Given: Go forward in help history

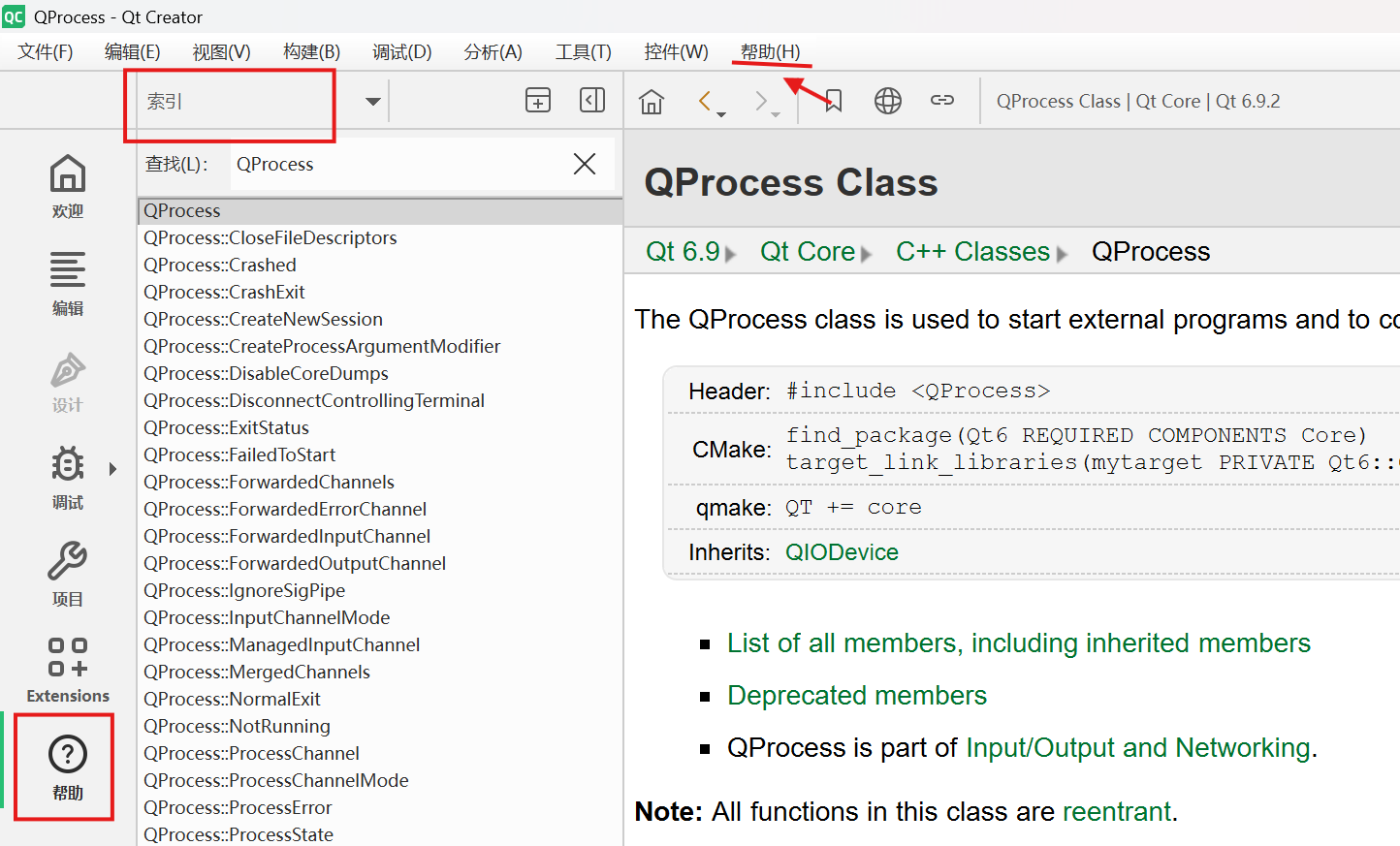Looking at the screenshot, I should [761, 100].
